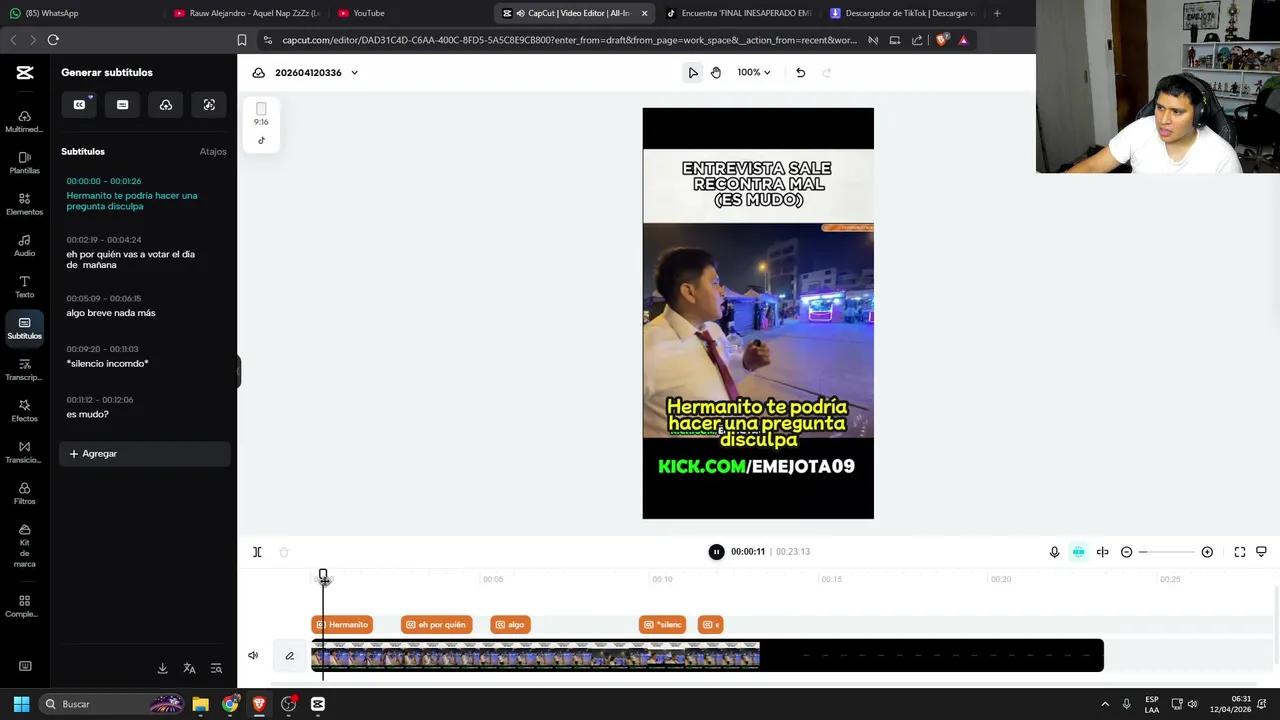Open the Atajos shortcuts link
The image size is (1280, 720).
[x=213, y=152]
